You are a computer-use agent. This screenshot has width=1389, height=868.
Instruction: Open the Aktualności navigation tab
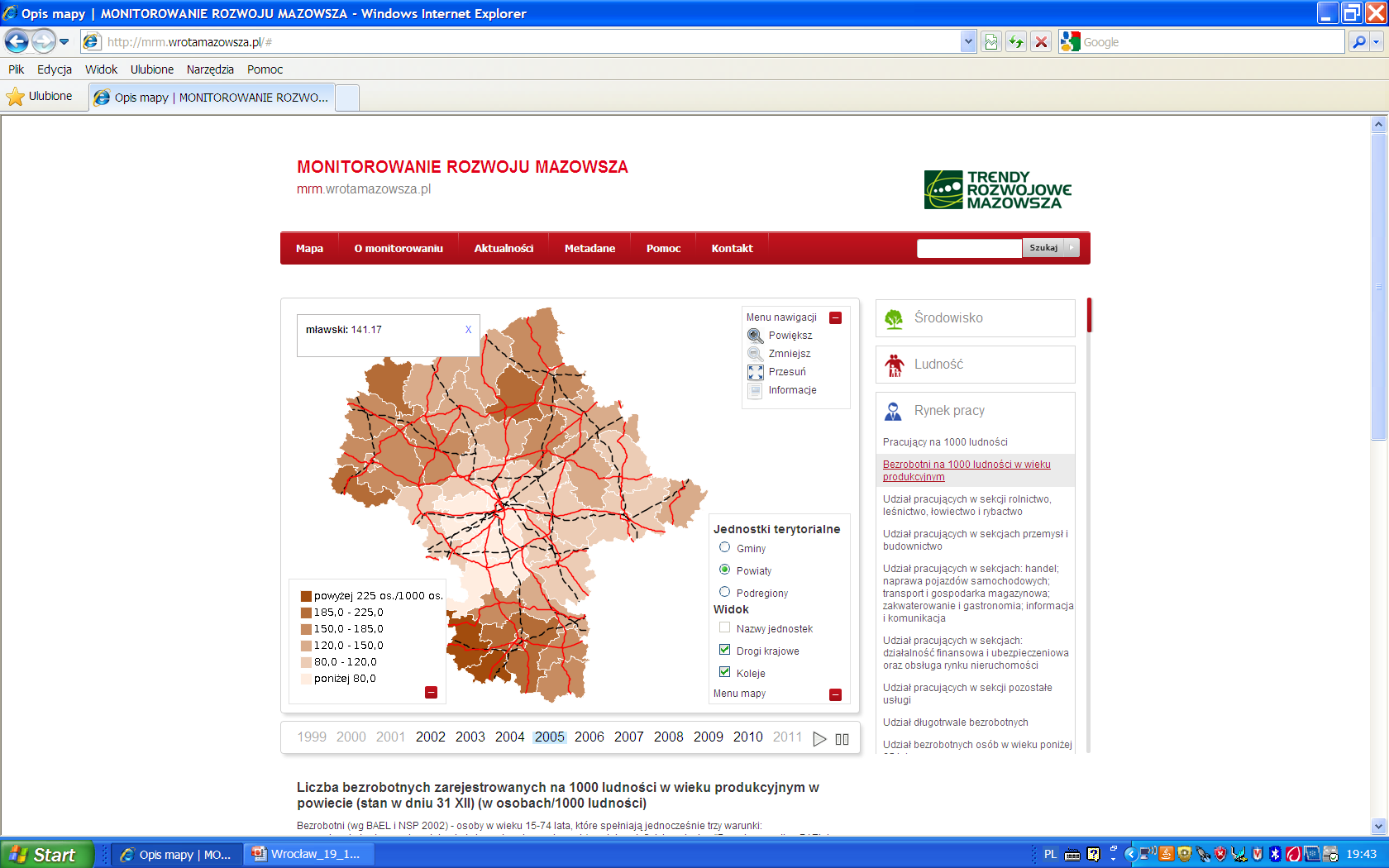click(504, 248)
